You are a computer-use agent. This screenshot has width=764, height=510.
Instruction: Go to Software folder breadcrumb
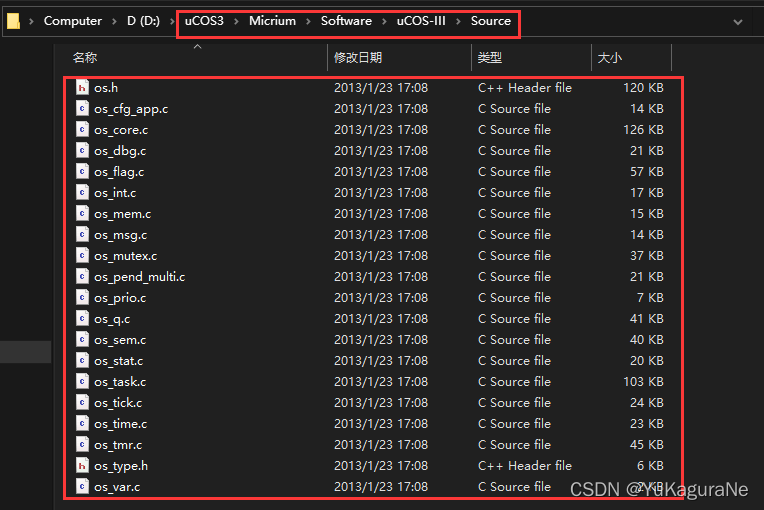pyautogui.click(x=346, y=21)
